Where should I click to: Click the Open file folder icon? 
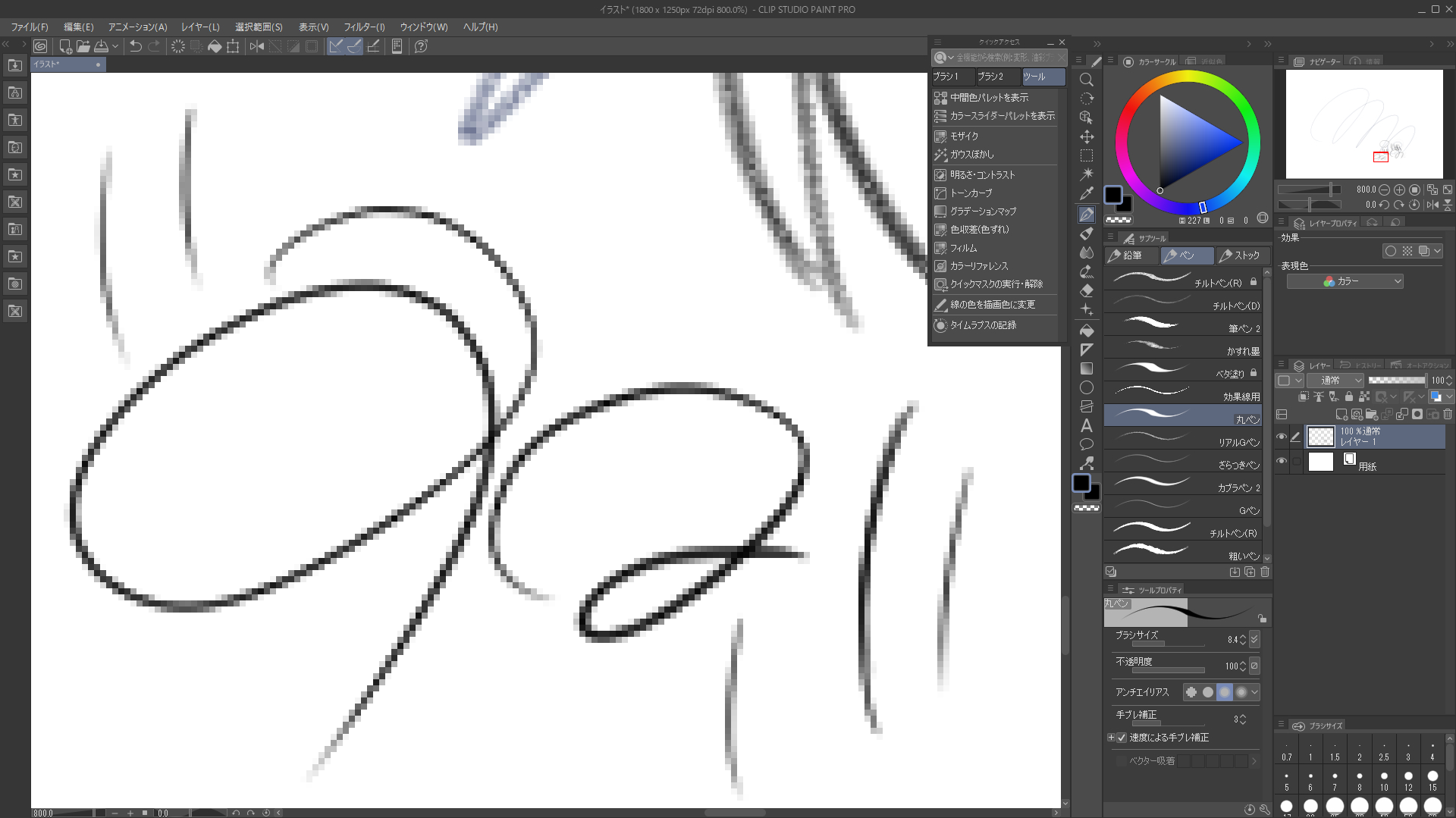[83, 46]
